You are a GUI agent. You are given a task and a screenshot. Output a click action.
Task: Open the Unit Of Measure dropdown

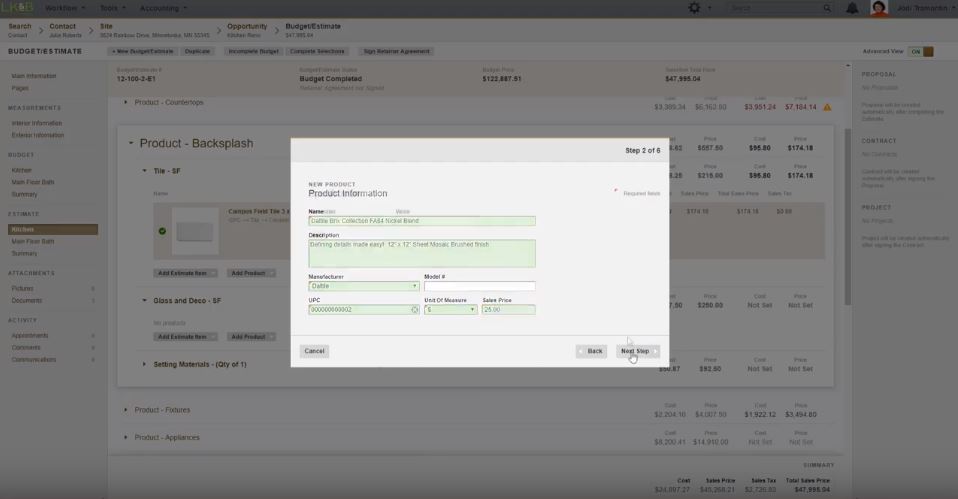450,310
